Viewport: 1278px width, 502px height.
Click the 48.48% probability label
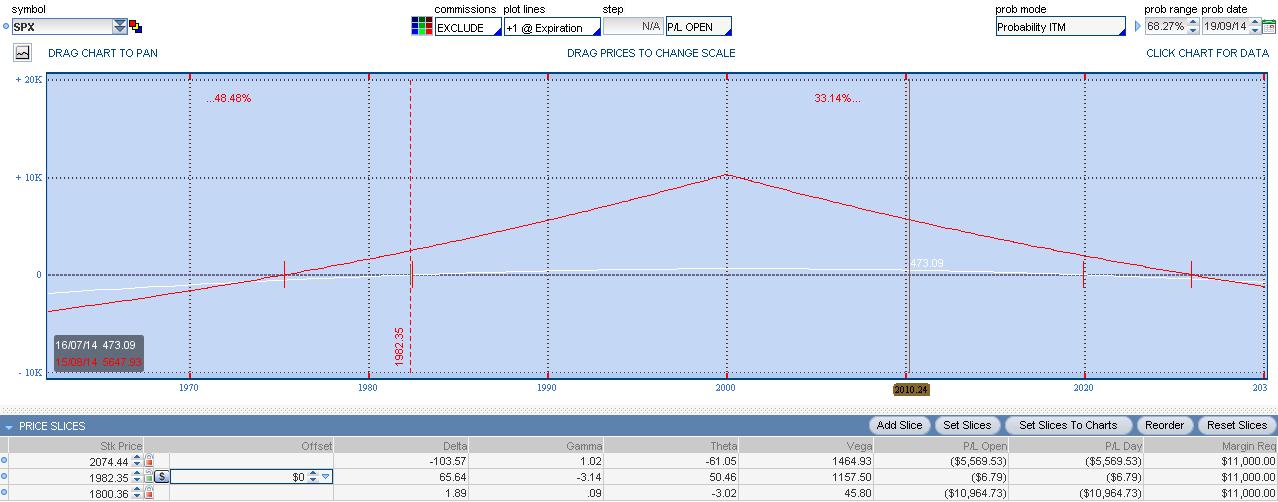[229, 98]
